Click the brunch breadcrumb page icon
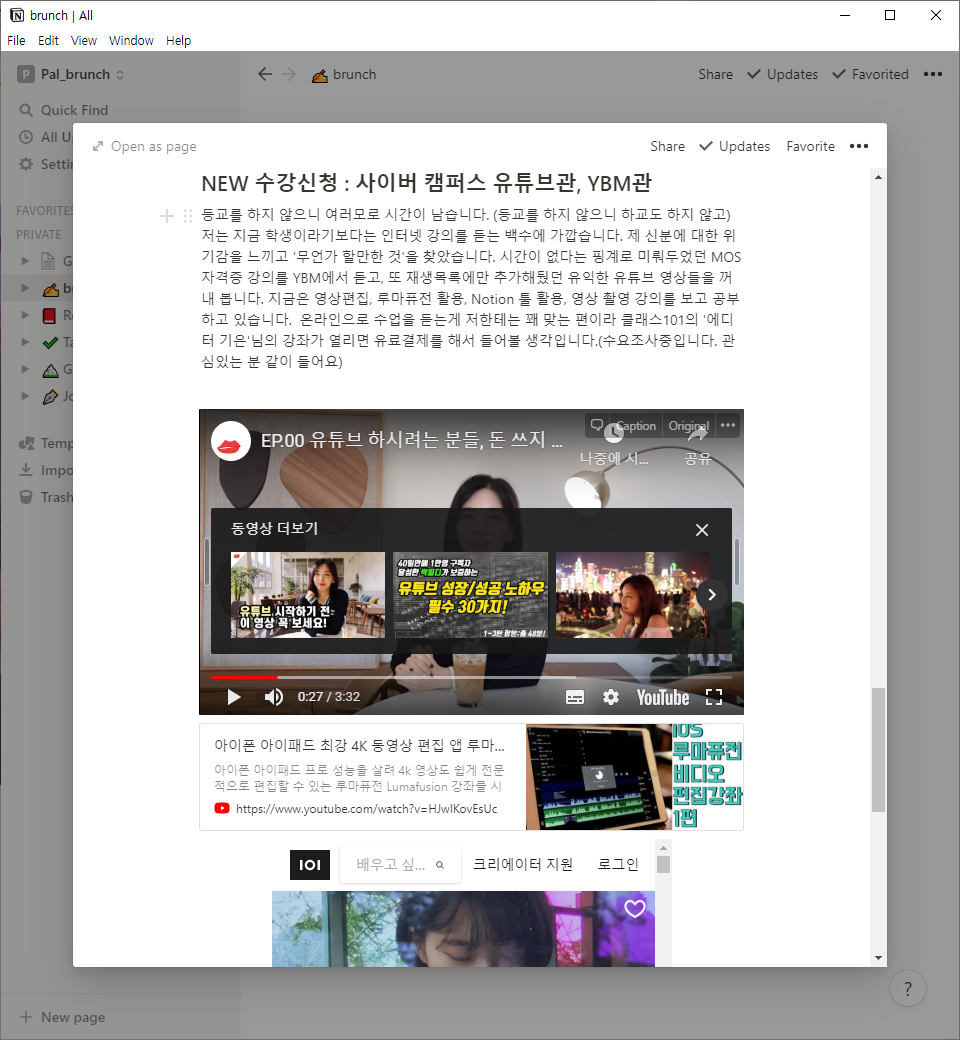This screenshot has width=960, height=1040. [320, 76]
